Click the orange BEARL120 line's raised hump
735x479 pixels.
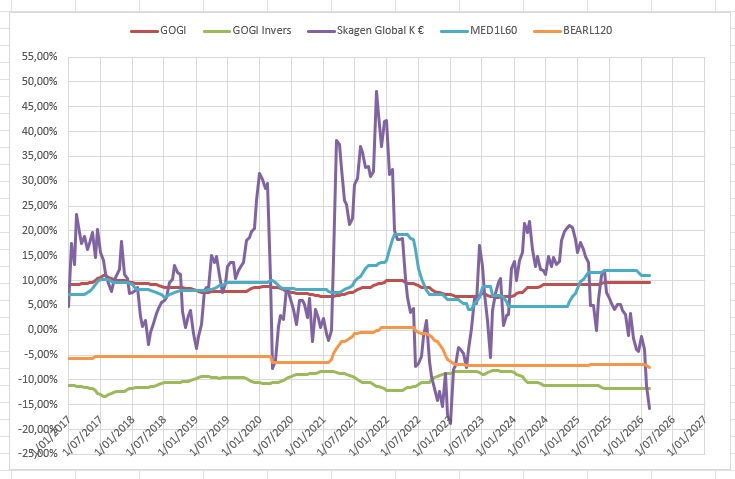380,328
